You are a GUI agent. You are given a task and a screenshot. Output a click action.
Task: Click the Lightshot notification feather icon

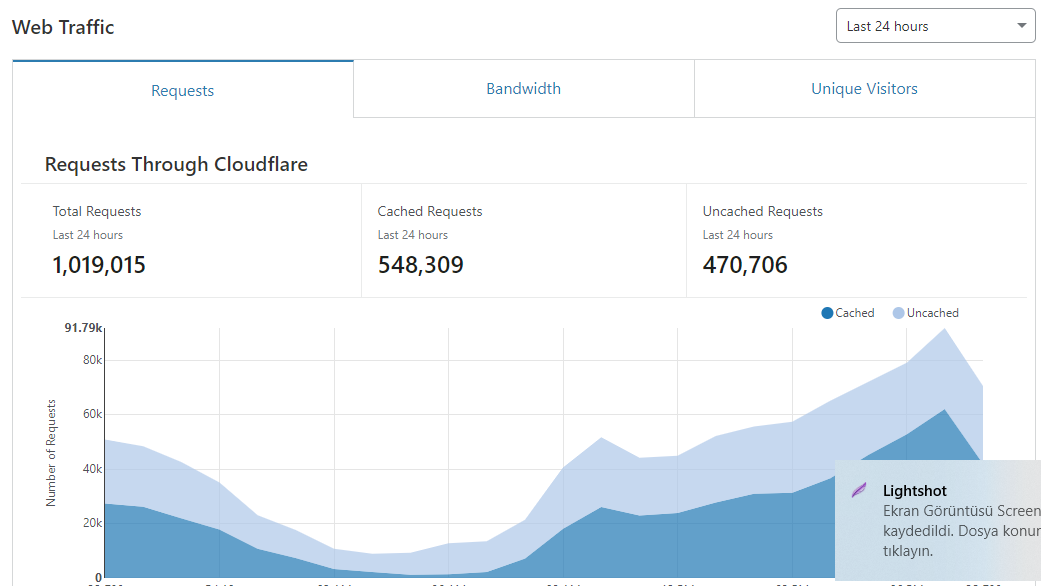(x=859, y=491)
